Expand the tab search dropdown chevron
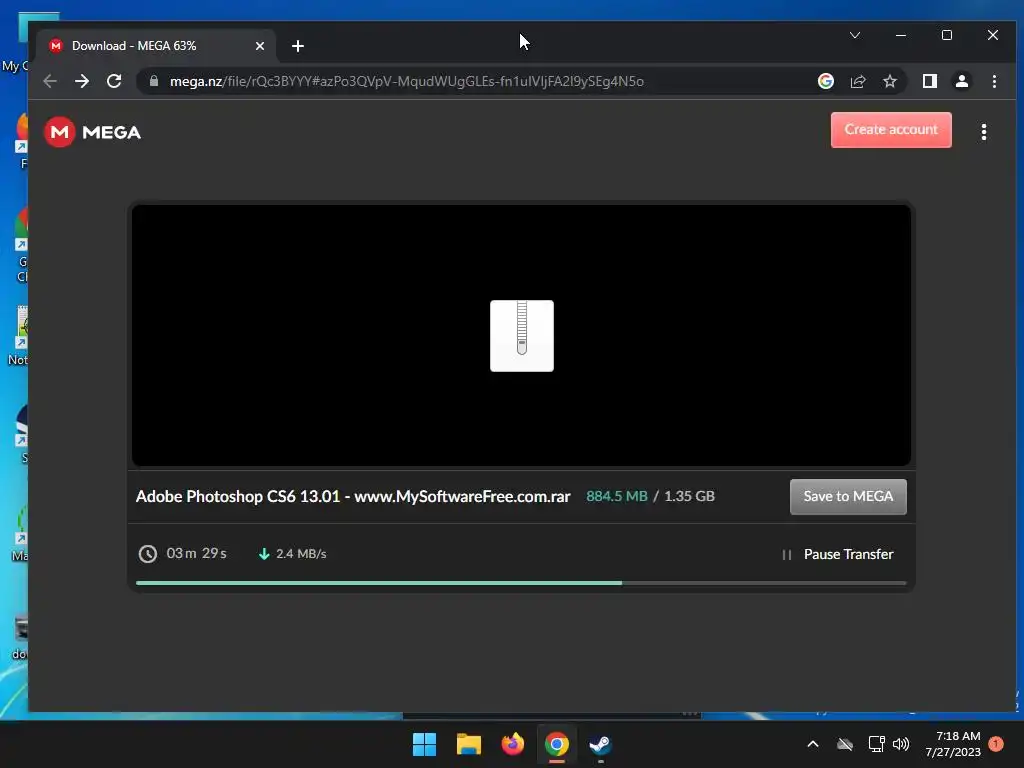Viewport: 1024px width, 768px height. (x=855, y=35)
